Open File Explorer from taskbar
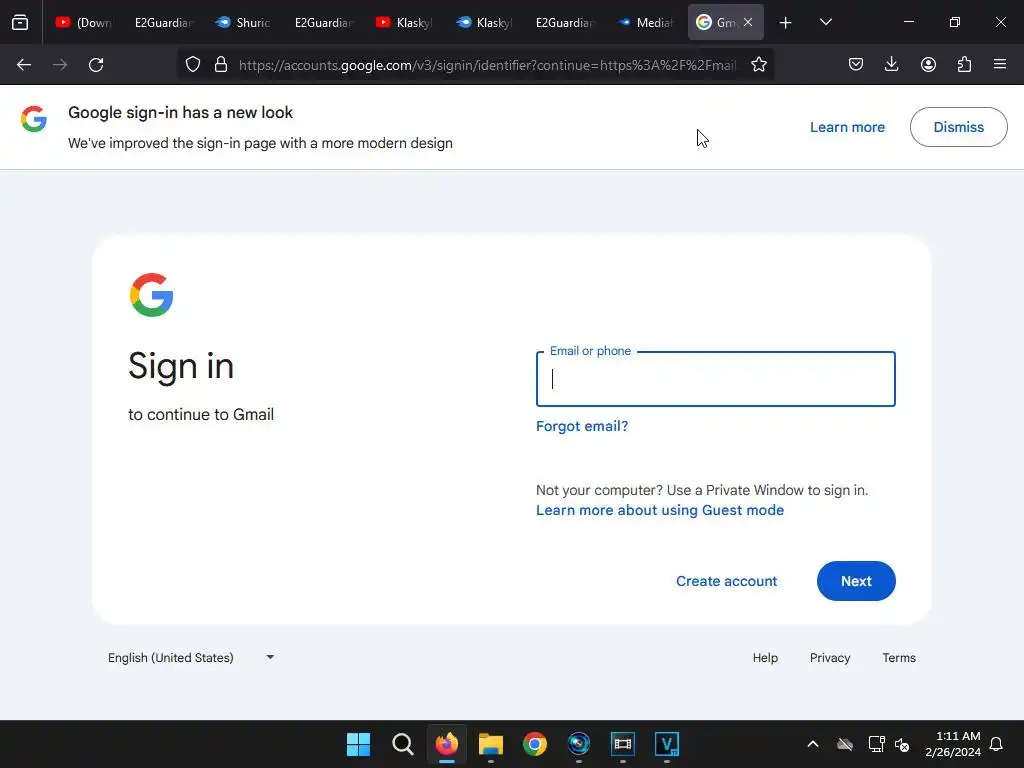 [490, 744]
